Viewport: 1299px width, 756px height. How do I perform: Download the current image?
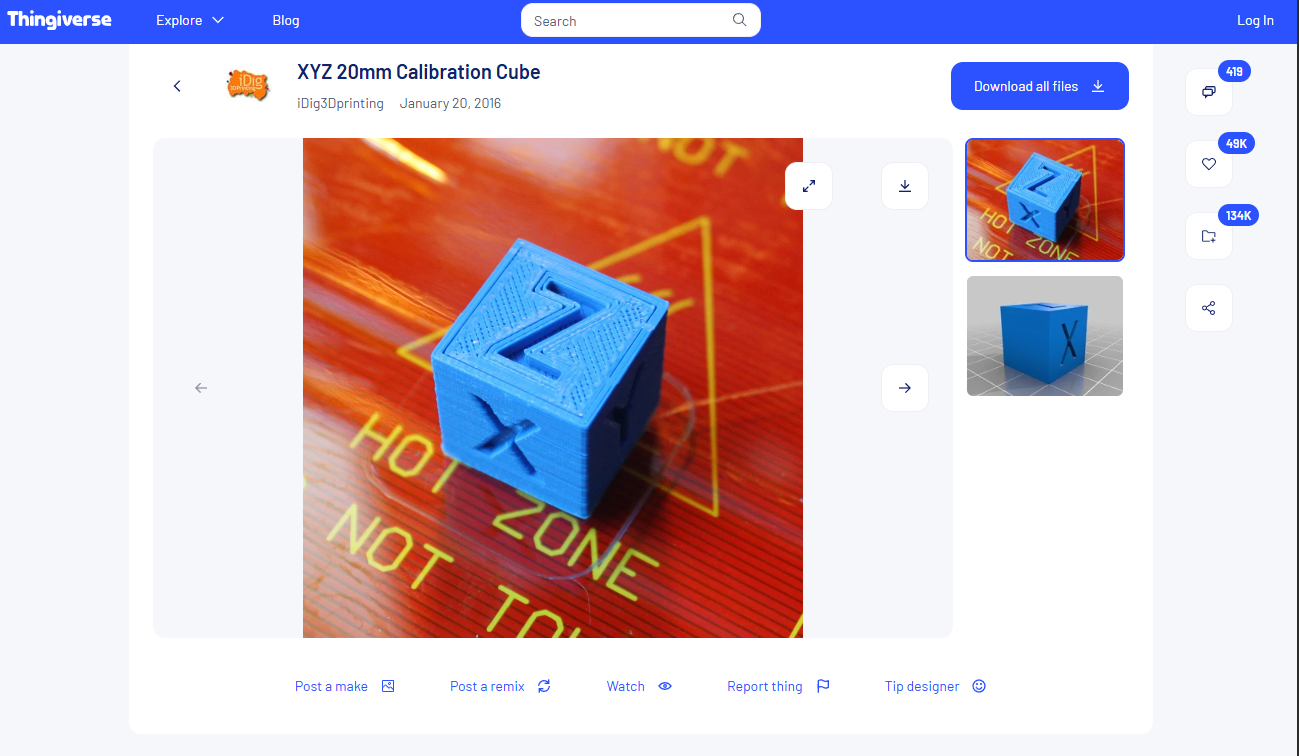click(904, 186)
